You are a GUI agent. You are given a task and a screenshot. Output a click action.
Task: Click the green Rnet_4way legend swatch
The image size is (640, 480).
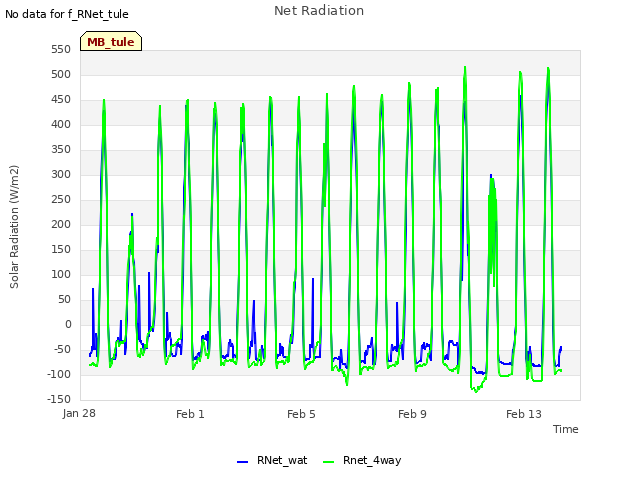[x=329, y=462]
